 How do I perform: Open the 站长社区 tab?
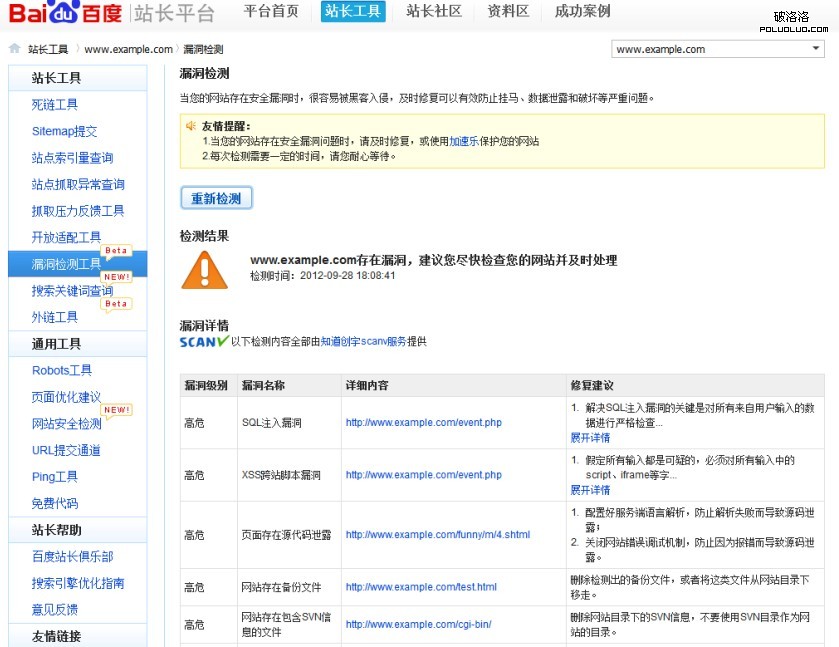point(434,12)
